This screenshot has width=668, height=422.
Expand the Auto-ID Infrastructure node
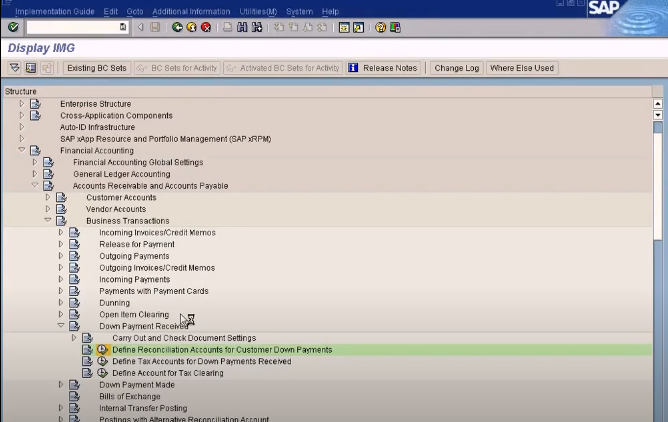(x=22, y=127)
